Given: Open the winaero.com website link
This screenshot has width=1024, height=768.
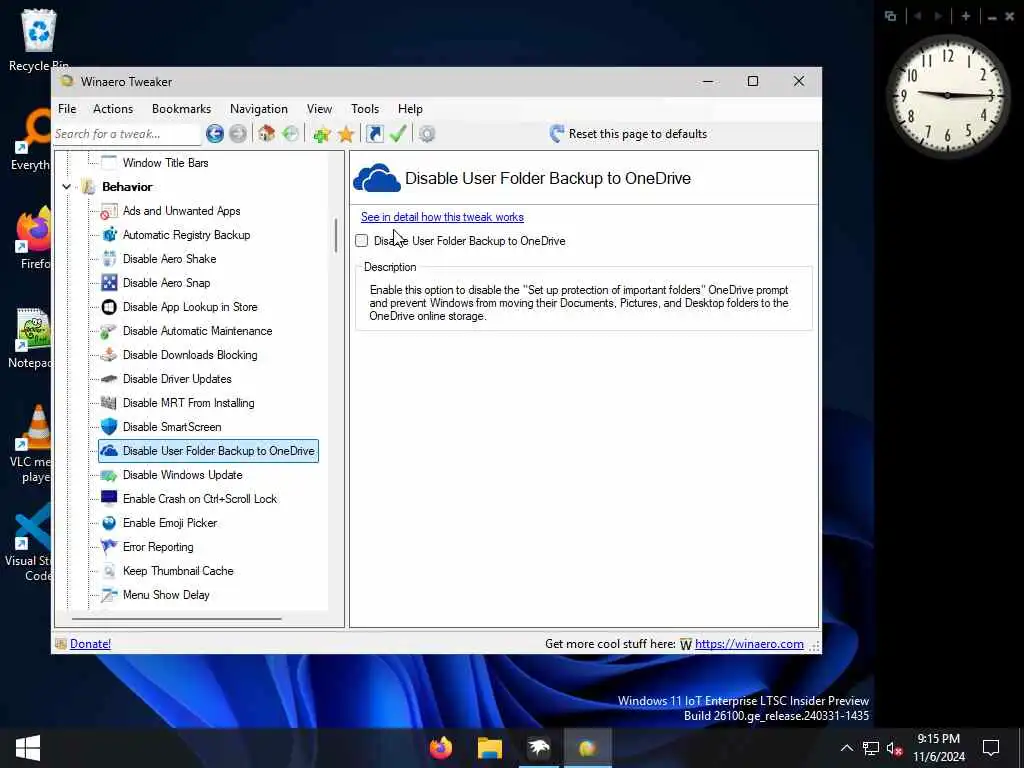Looking at the screenshot, I should pyautogui.click(x=749, y=644).
